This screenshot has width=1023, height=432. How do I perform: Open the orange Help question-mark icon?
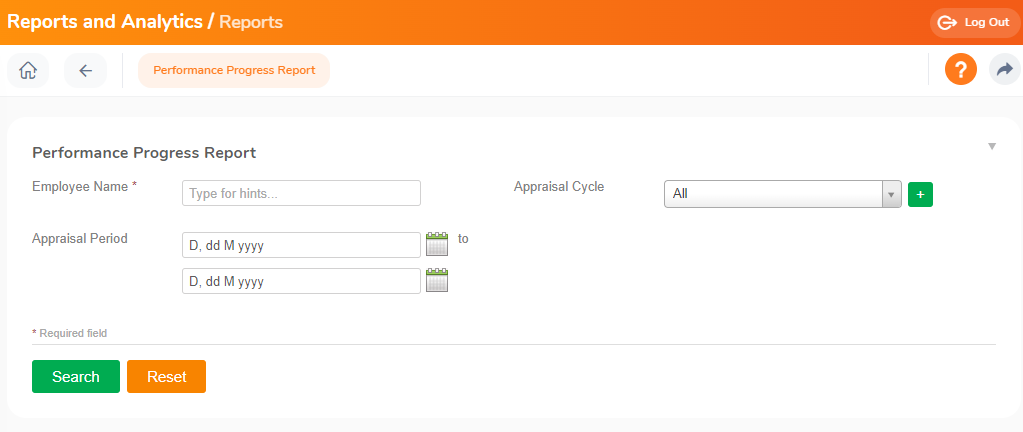click(x=960, y=69)
